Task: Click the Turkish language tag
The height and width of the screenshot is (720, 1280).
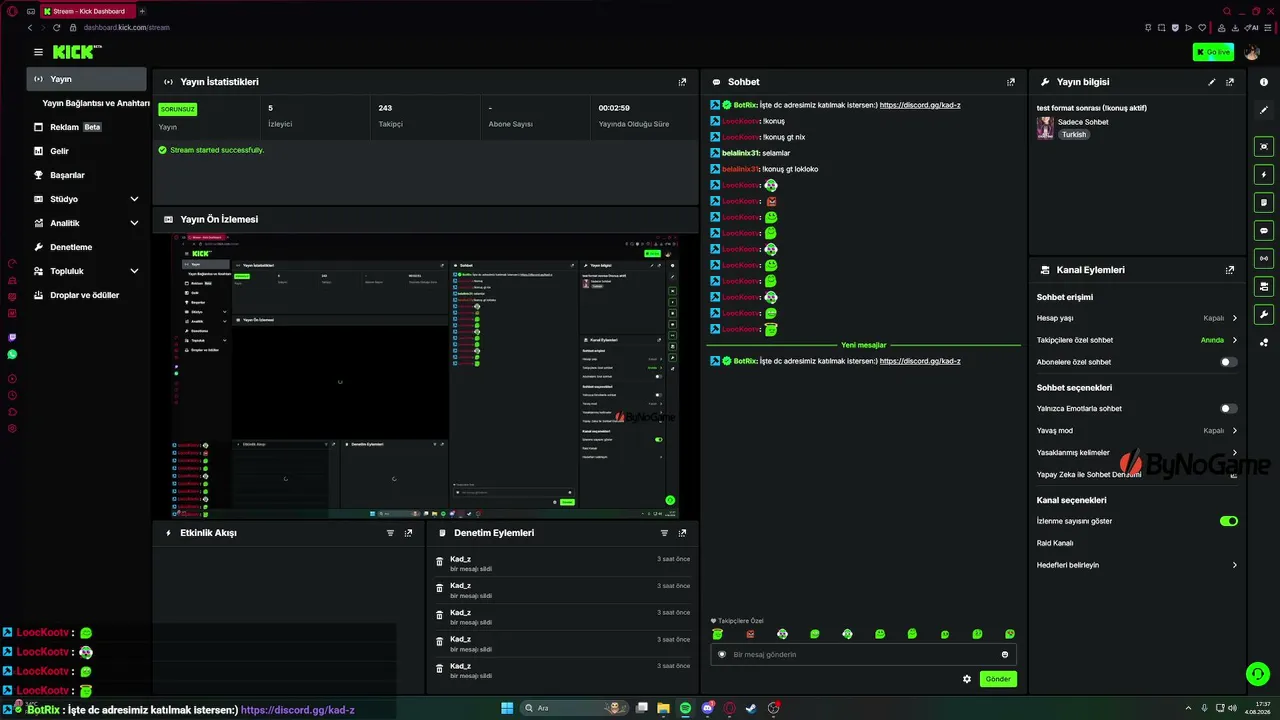Action: point(1074,135)
